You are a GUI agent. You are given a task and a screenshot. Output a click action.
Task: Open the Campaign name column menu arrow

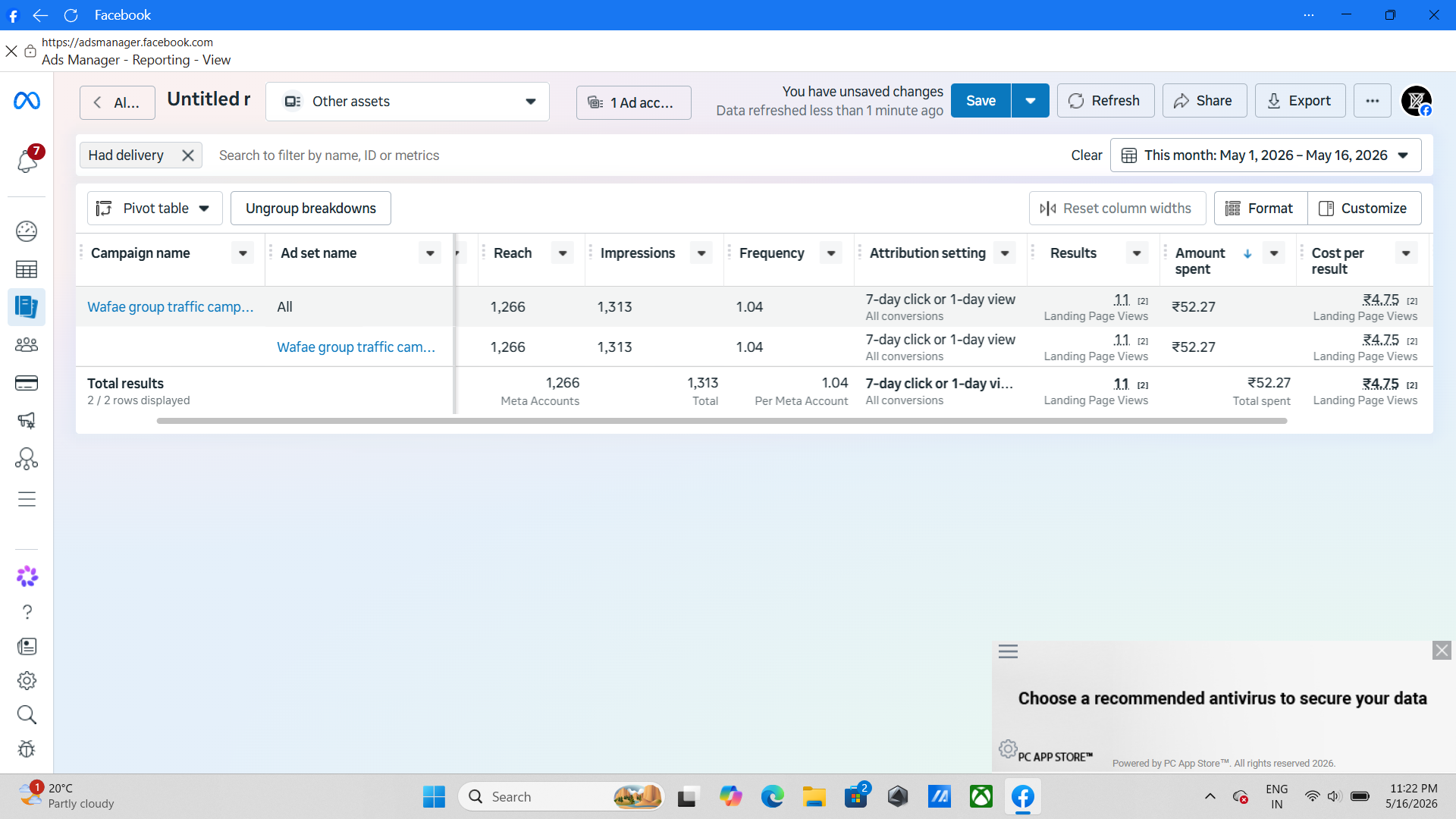click(243, 253)
